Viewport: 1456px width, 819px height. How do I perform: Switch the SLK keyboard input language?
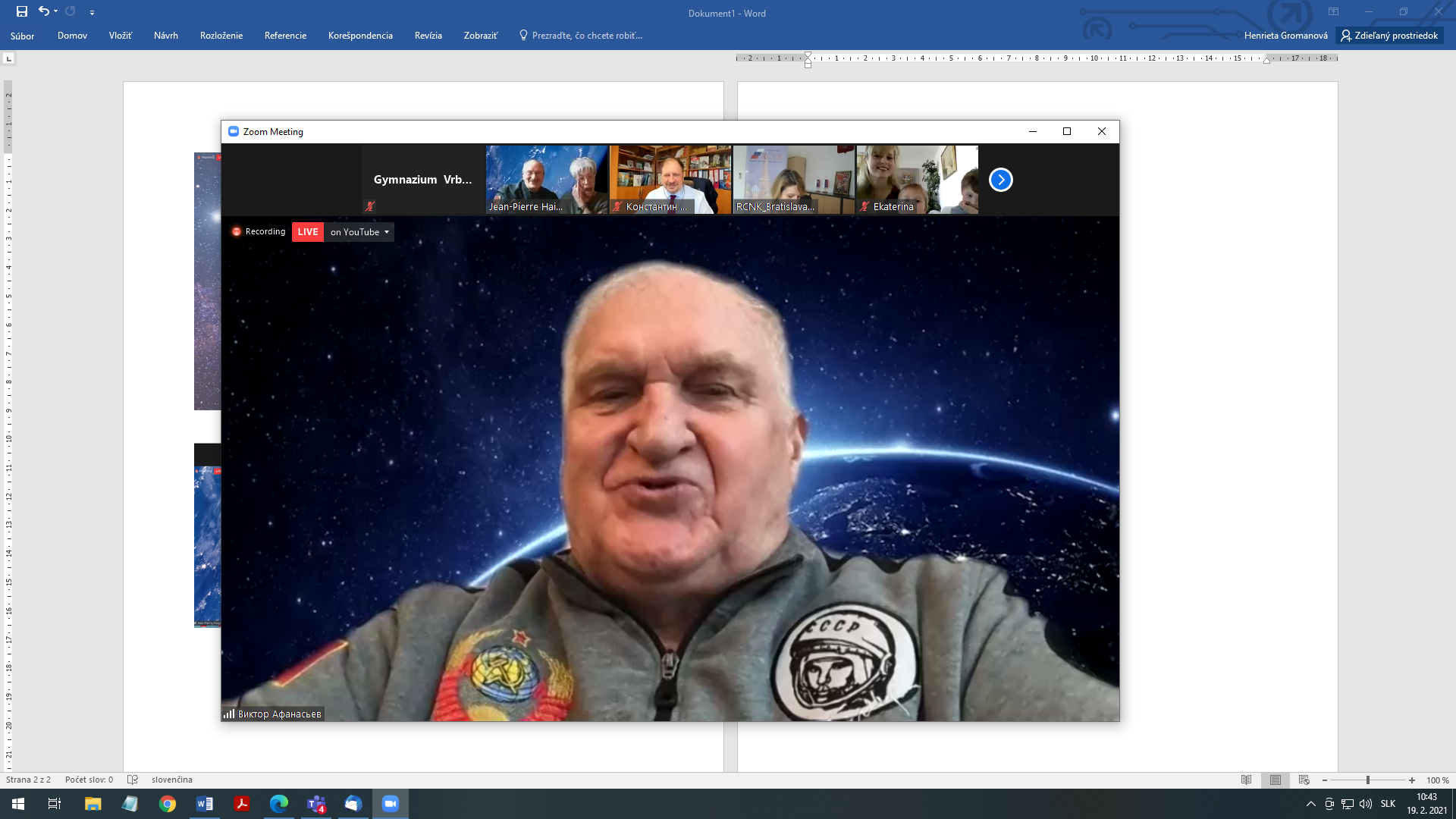1388,804
